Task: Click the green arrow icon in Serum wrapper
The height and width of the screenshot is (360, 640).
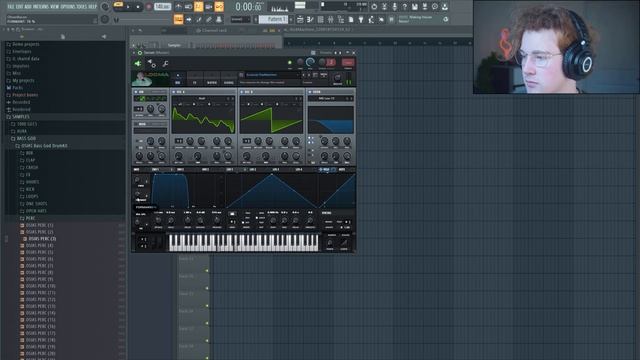Action: pos(138,63)
